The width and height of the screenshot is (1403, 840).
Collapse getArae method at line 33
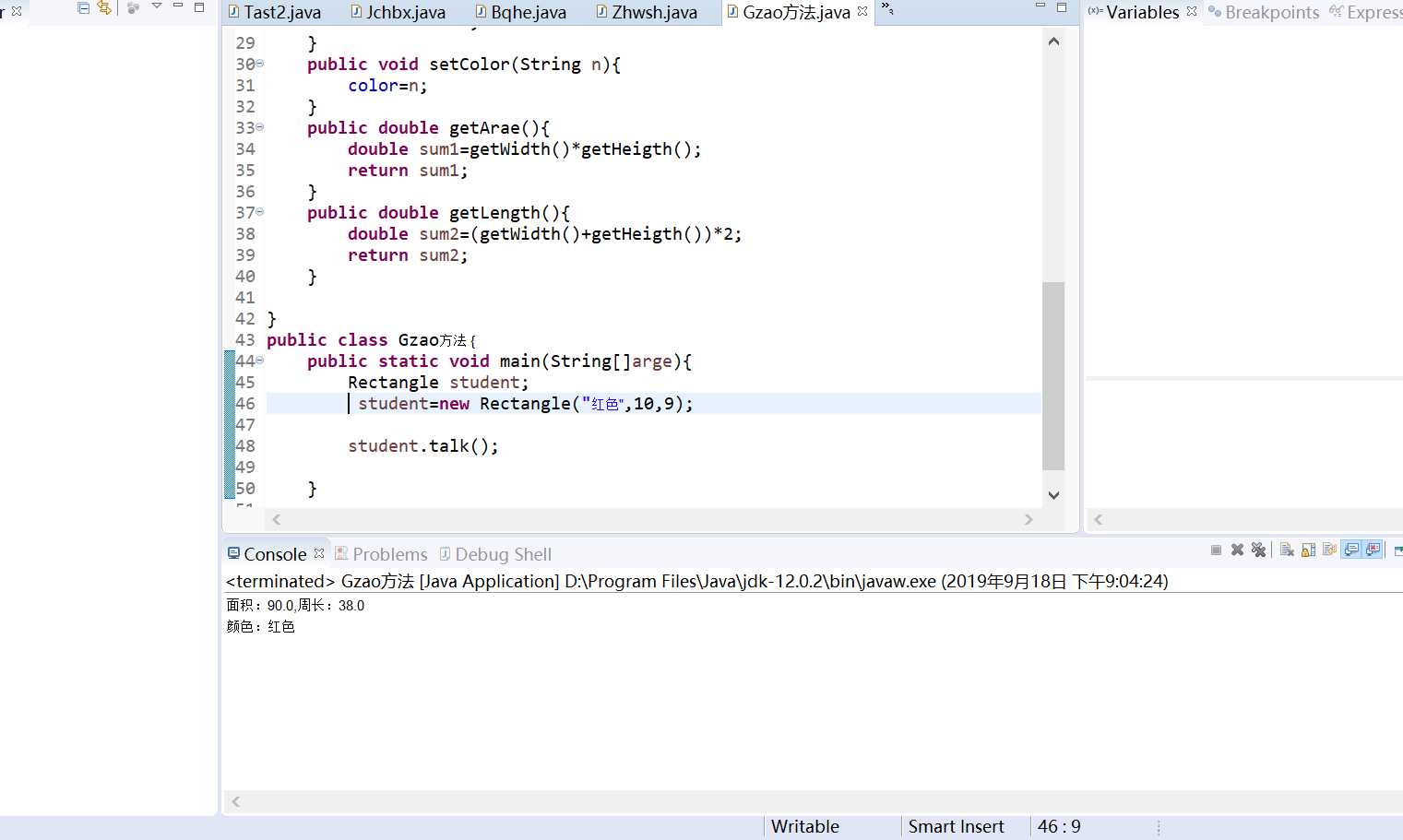(260, 127)
